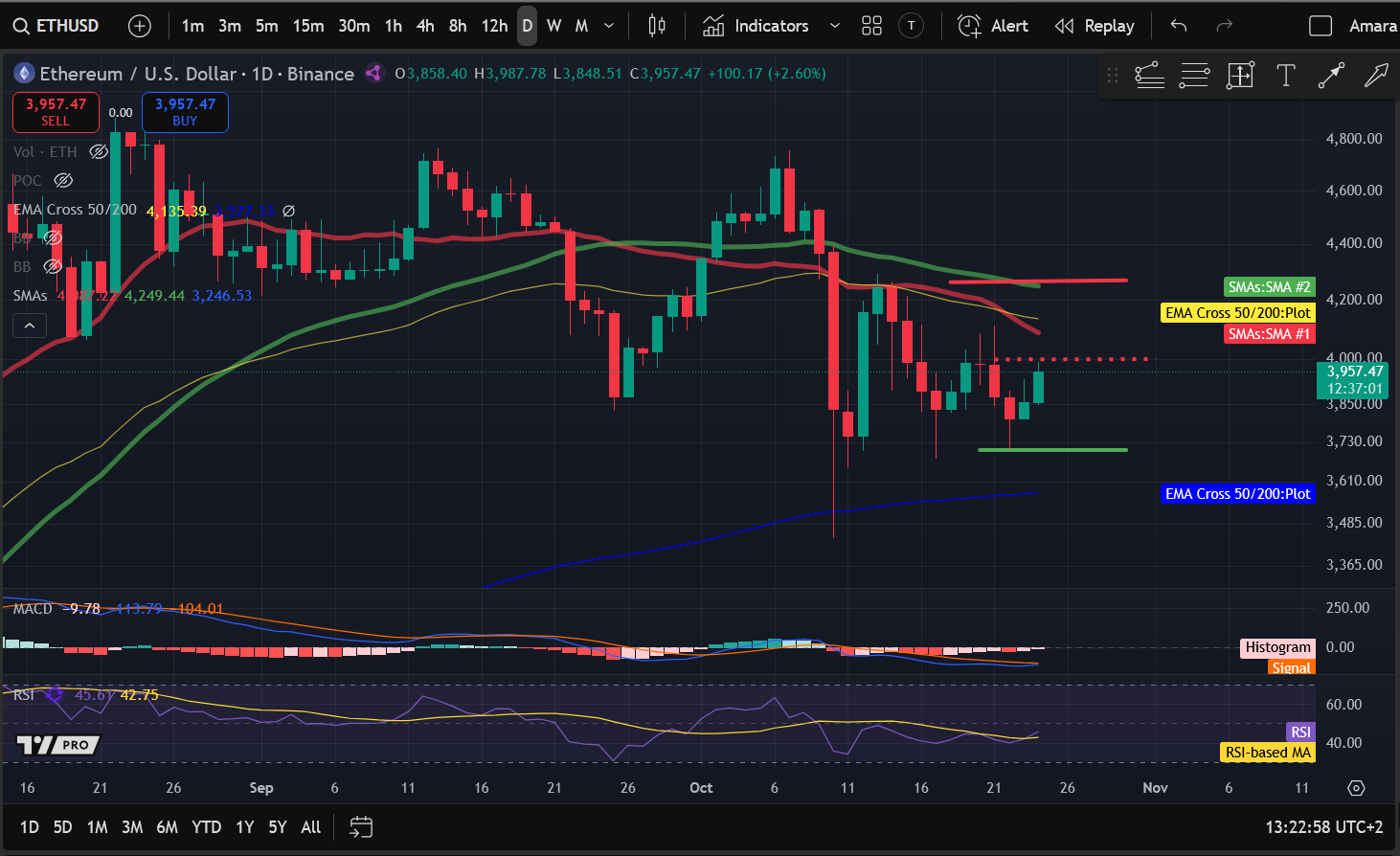Show the hidden Vol · ETH indicator
This screenshot has width=1400, height=856.
(x=99, y=152)
